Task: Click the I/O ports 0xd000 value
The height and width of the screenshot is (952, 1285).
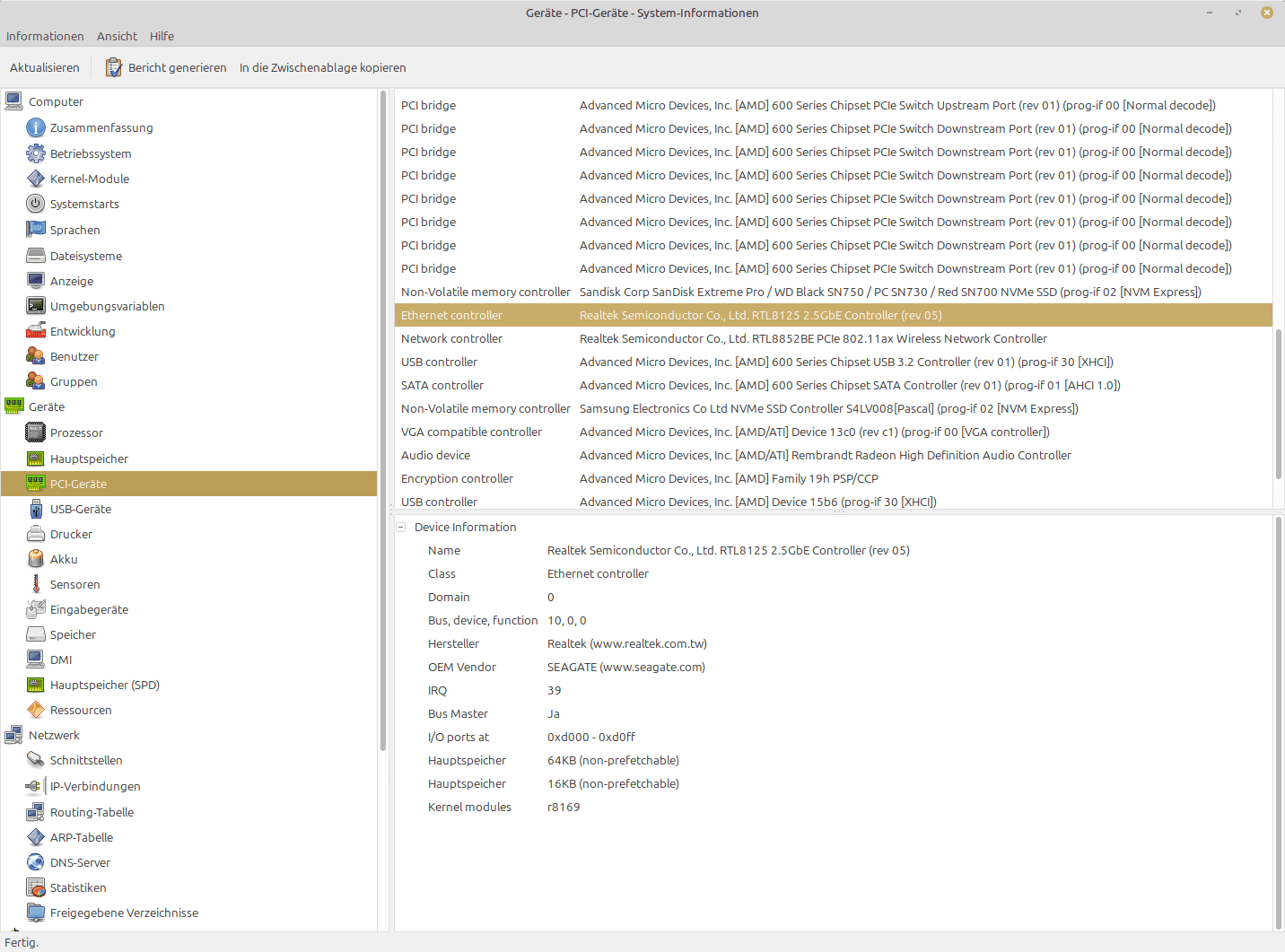Action: click(591, 737)
